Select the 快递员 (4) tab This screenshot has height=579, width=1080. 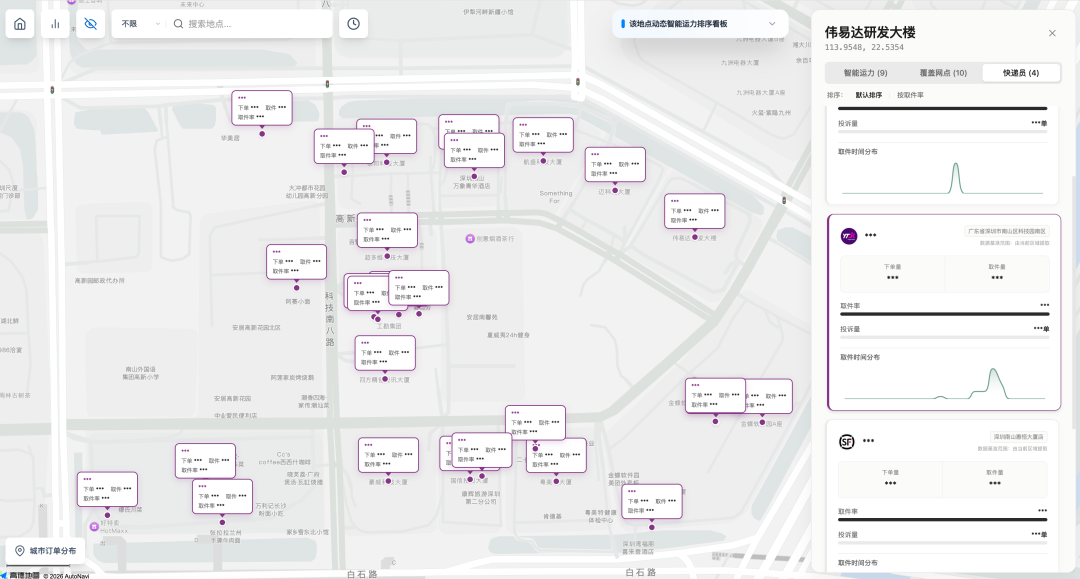click(1021, 73)
